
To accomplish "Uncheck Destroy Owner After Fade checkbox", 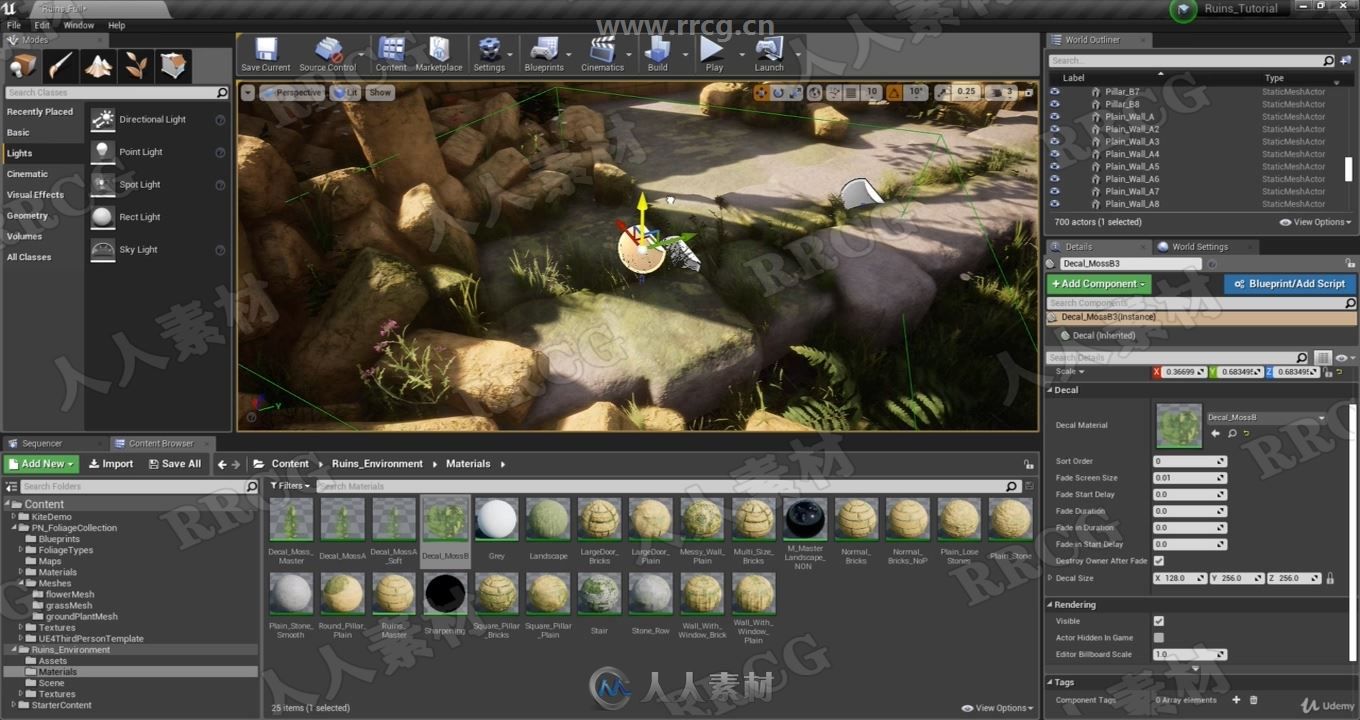I will (x=1159, y=561).
